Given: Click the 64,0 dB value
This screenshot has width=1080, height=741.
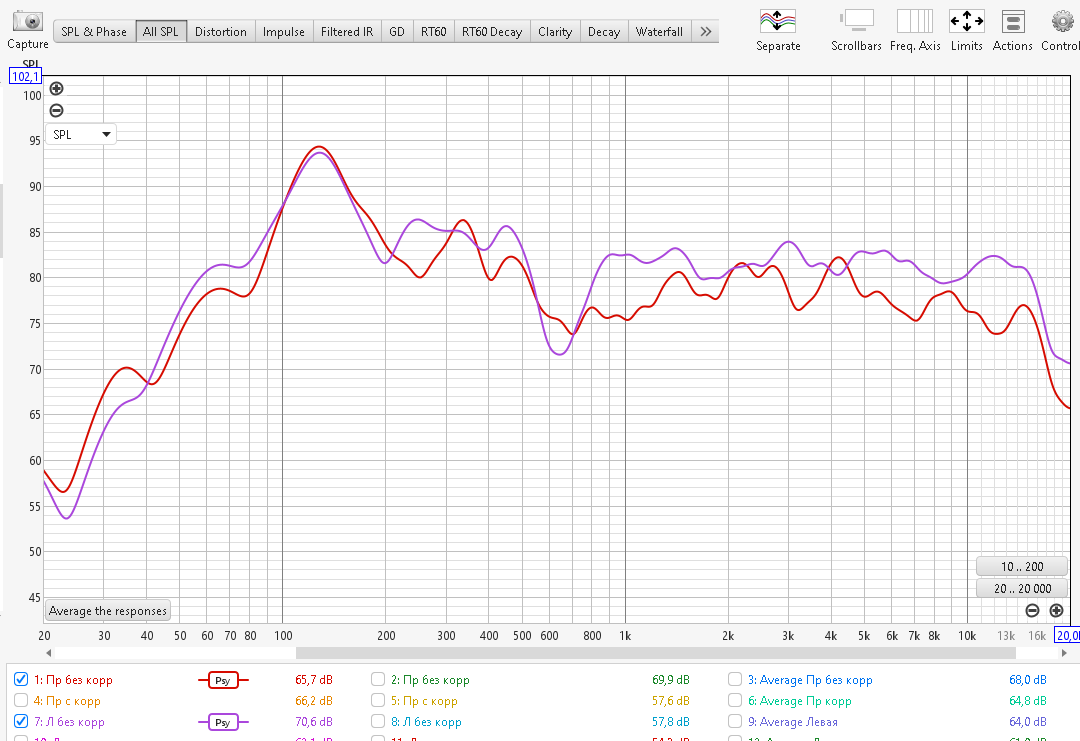Looking at the screenshot, I should click(1028, 722).
